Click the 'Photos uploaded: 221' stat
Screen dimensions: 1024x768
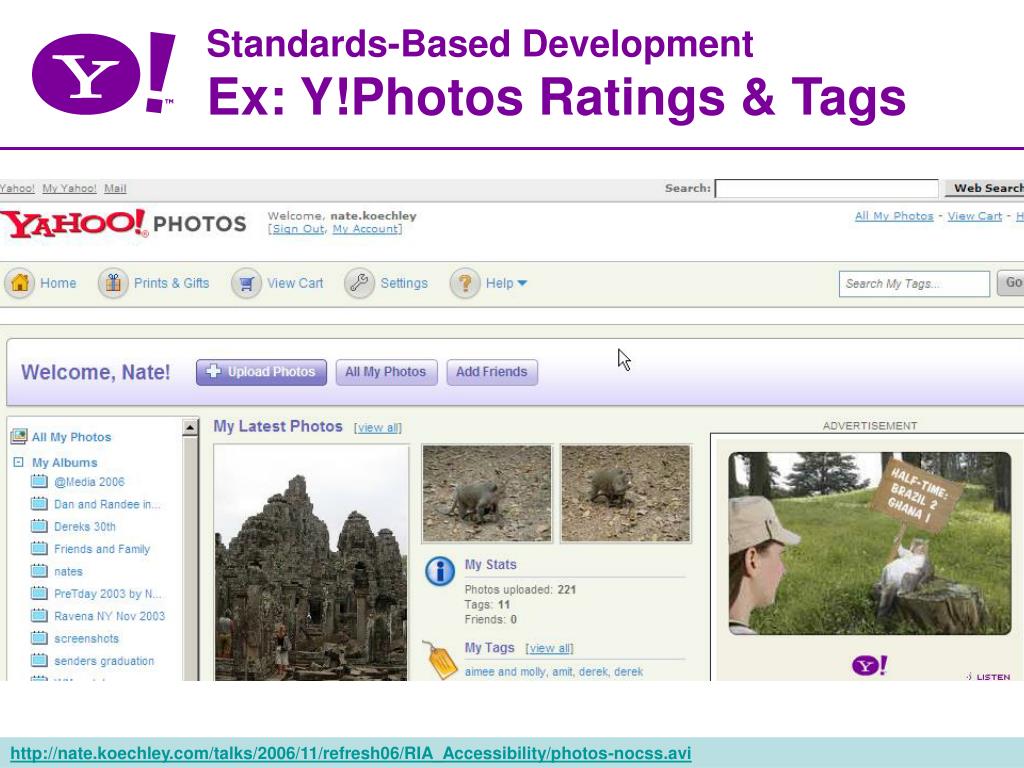click(x=520, y=590)
